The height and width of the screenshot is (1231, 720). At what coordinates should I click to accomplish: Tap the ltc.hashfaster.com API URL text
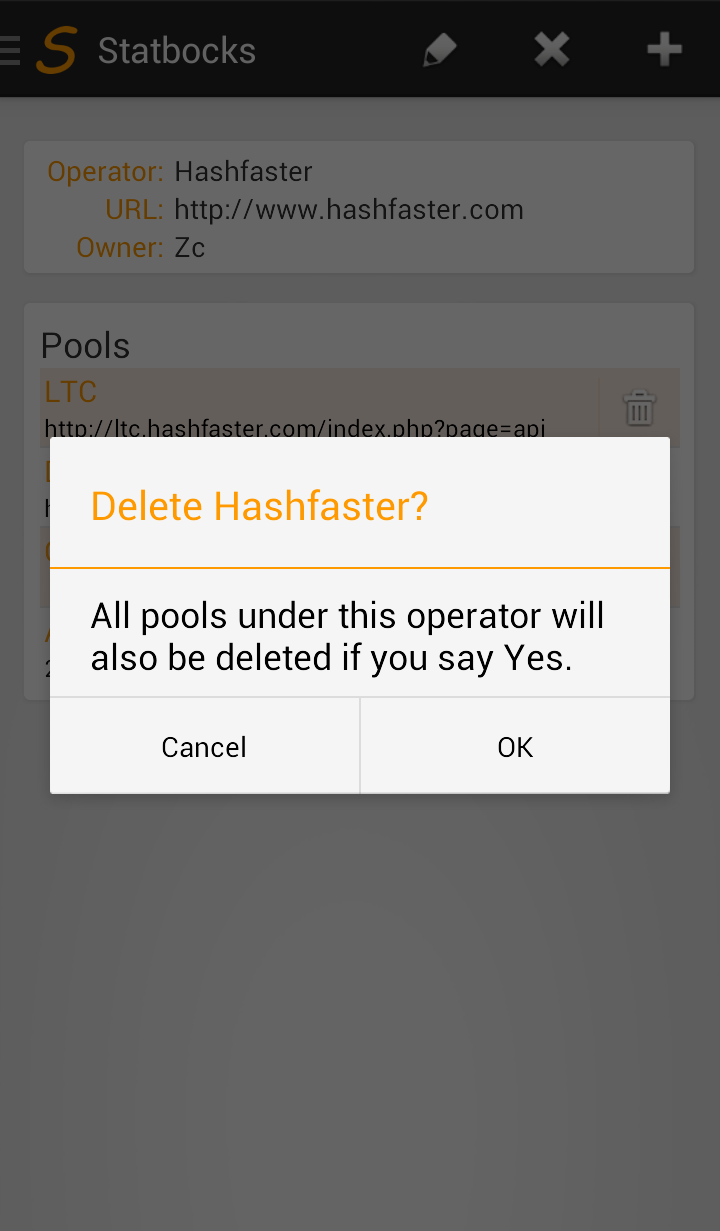[x=295, y=428]
